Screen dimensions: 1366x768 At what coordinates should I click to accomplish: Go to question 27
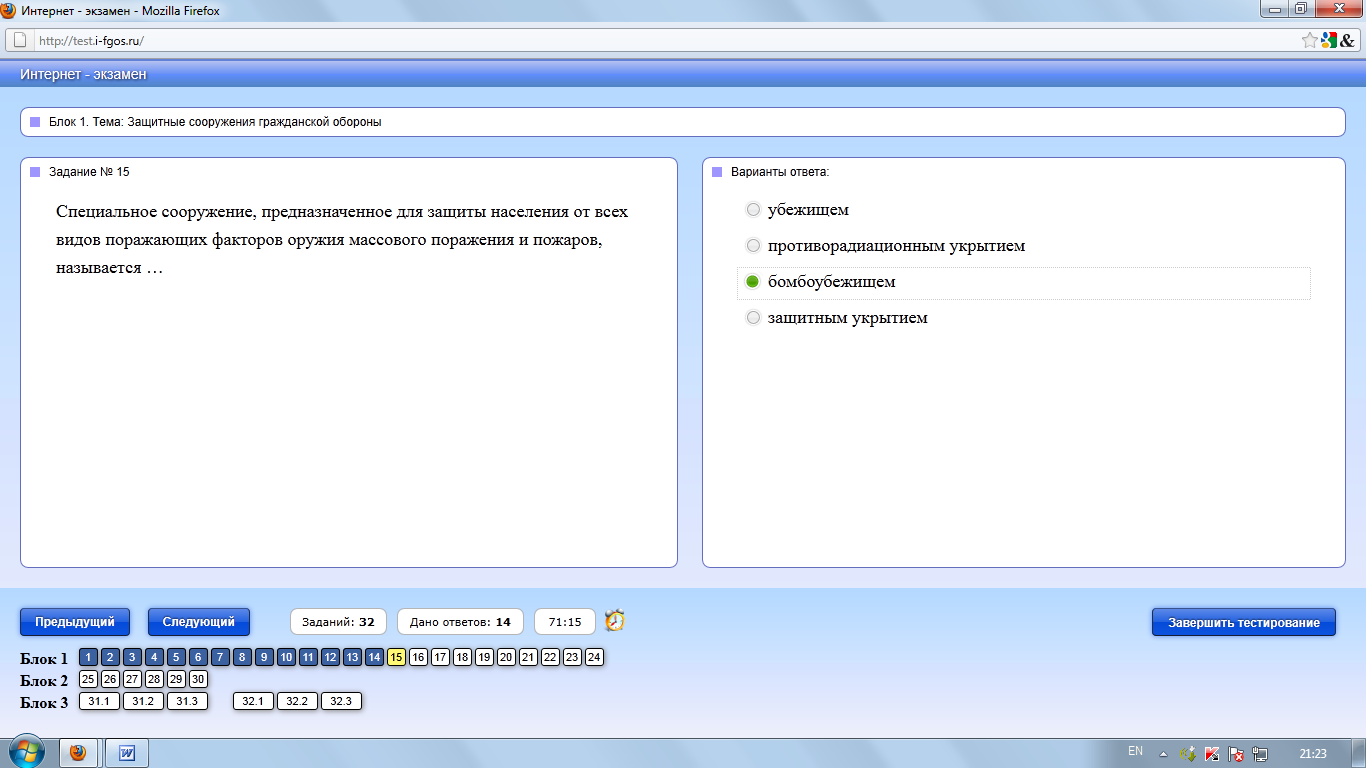[132, 679]
